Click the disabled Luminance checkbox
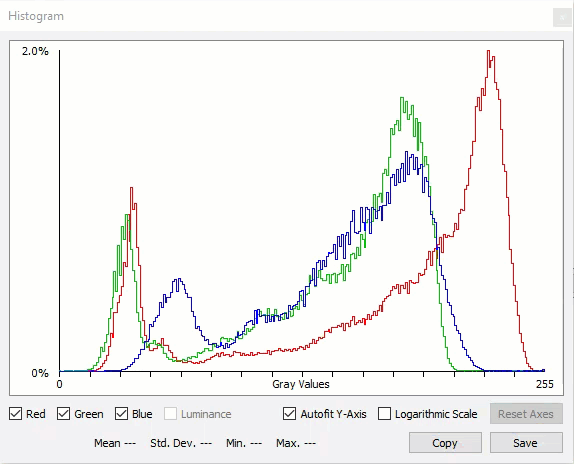The height and width of the screenshot is (464, 574). tap(170, 414)
